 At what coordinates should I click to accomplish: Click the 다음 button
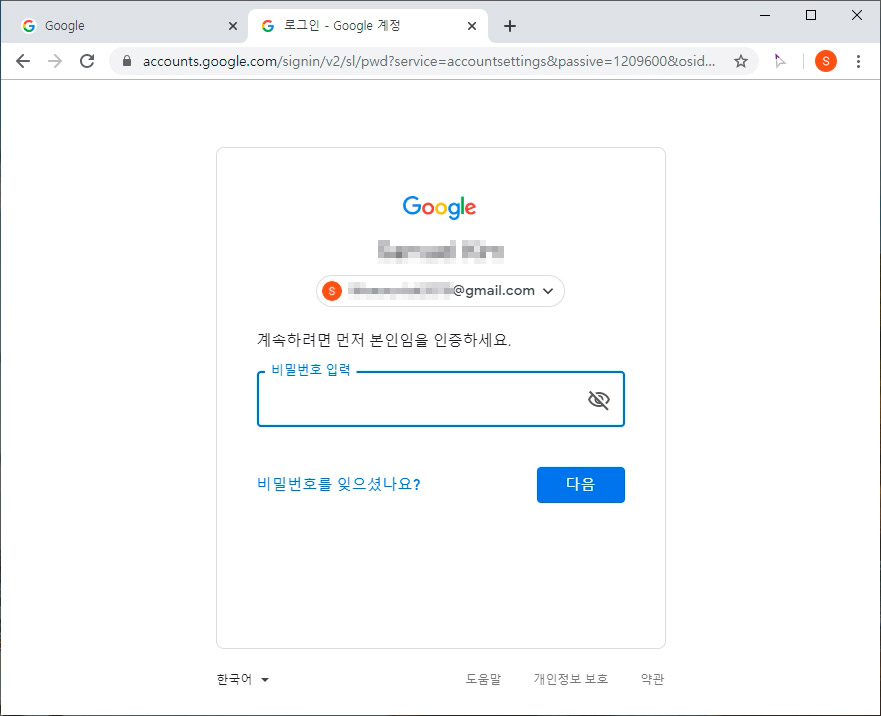coord(580,484)
